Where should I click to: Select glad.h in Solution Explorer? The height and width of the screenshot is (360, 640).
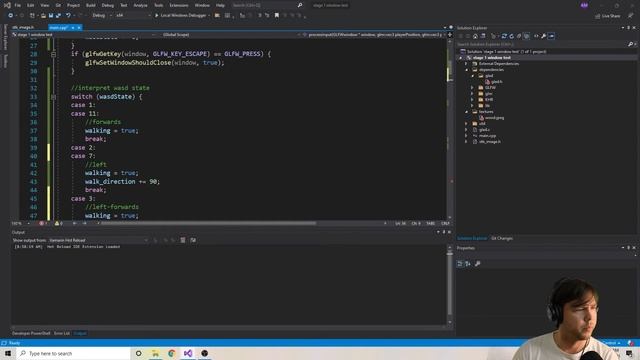point(493,82)
